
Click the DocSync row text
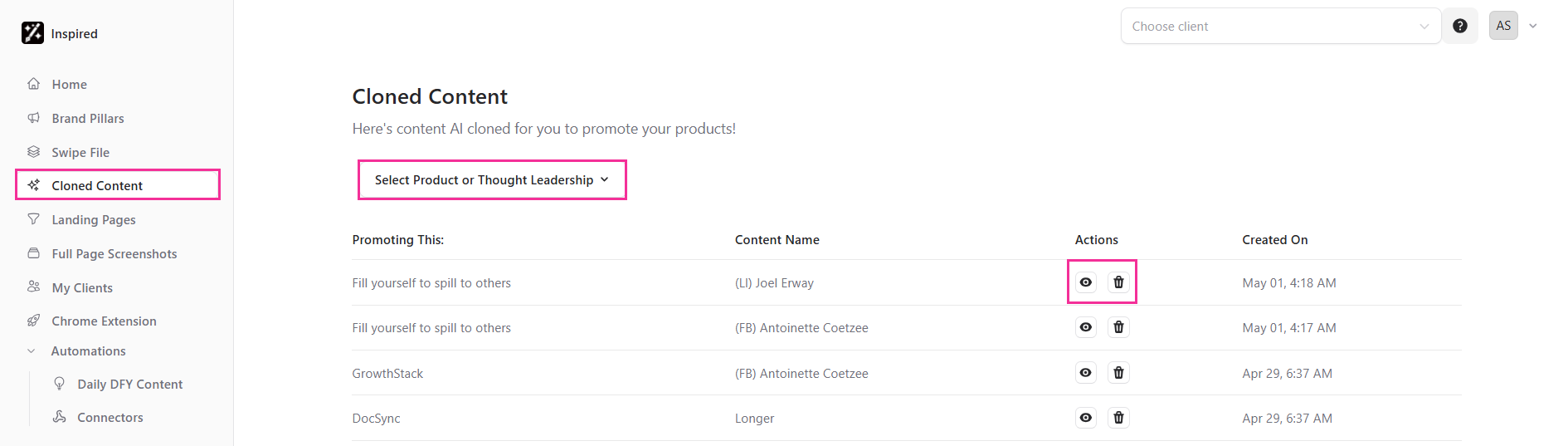click(x=376, y=419)
